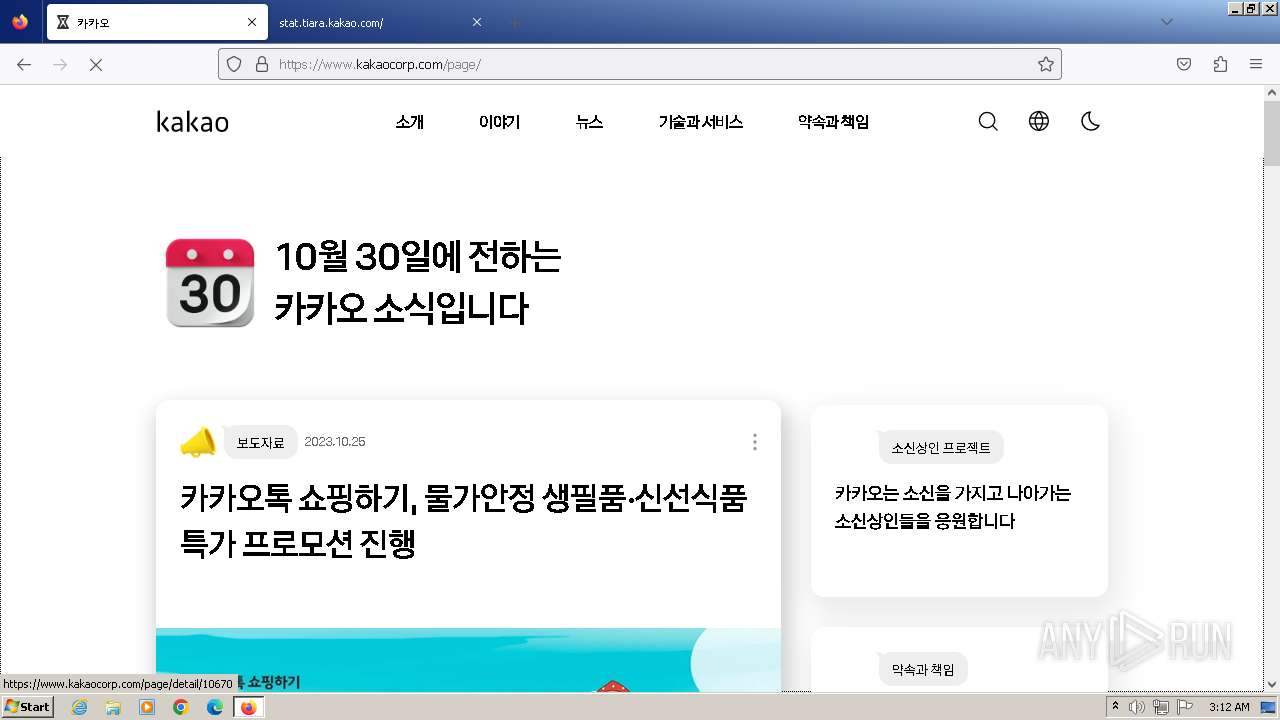1280x720 pixels.
Task: Open File Explorer from taskbar
Action: coord(113,707)
